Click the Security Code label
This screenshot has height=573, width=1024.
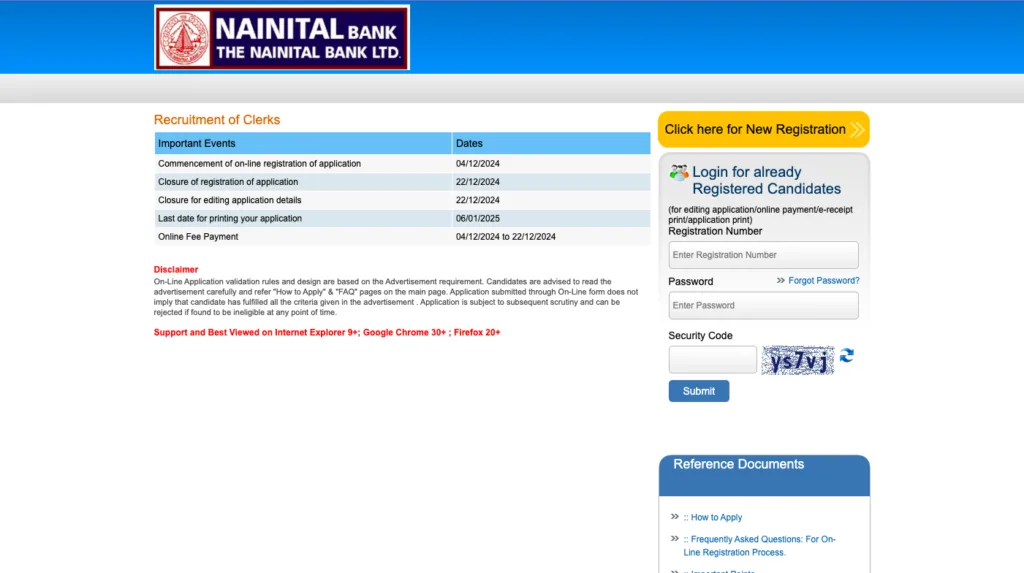pos(700,335)
